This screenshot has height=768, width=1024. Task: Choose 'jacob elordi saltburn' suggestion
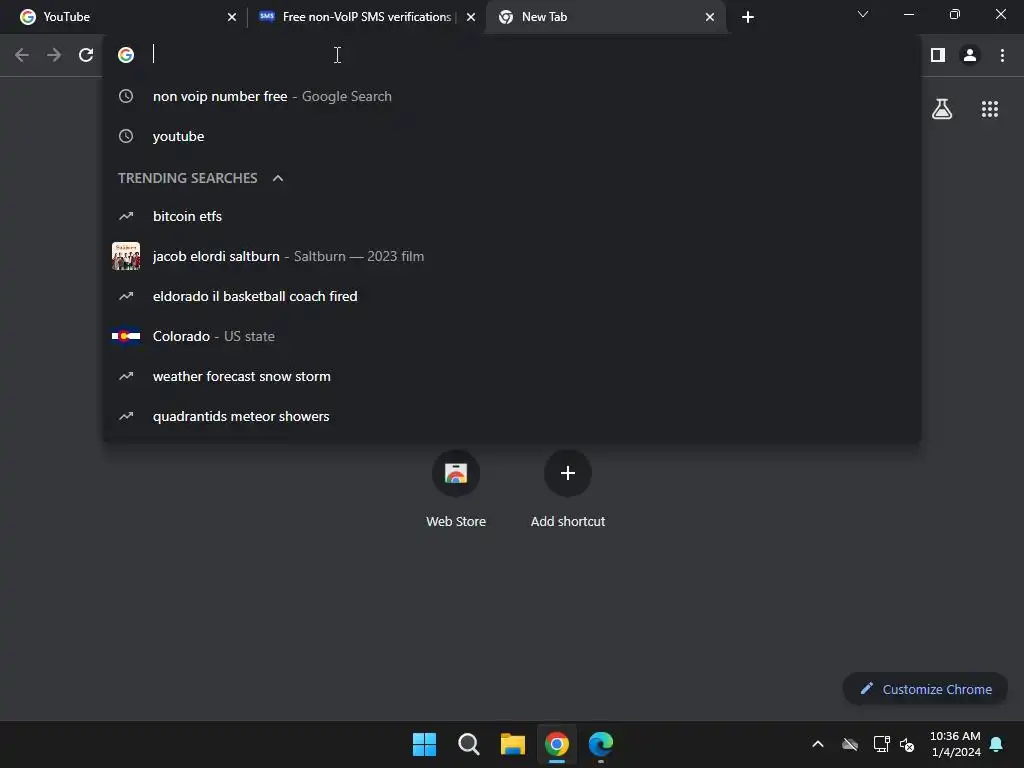(512, 256)
